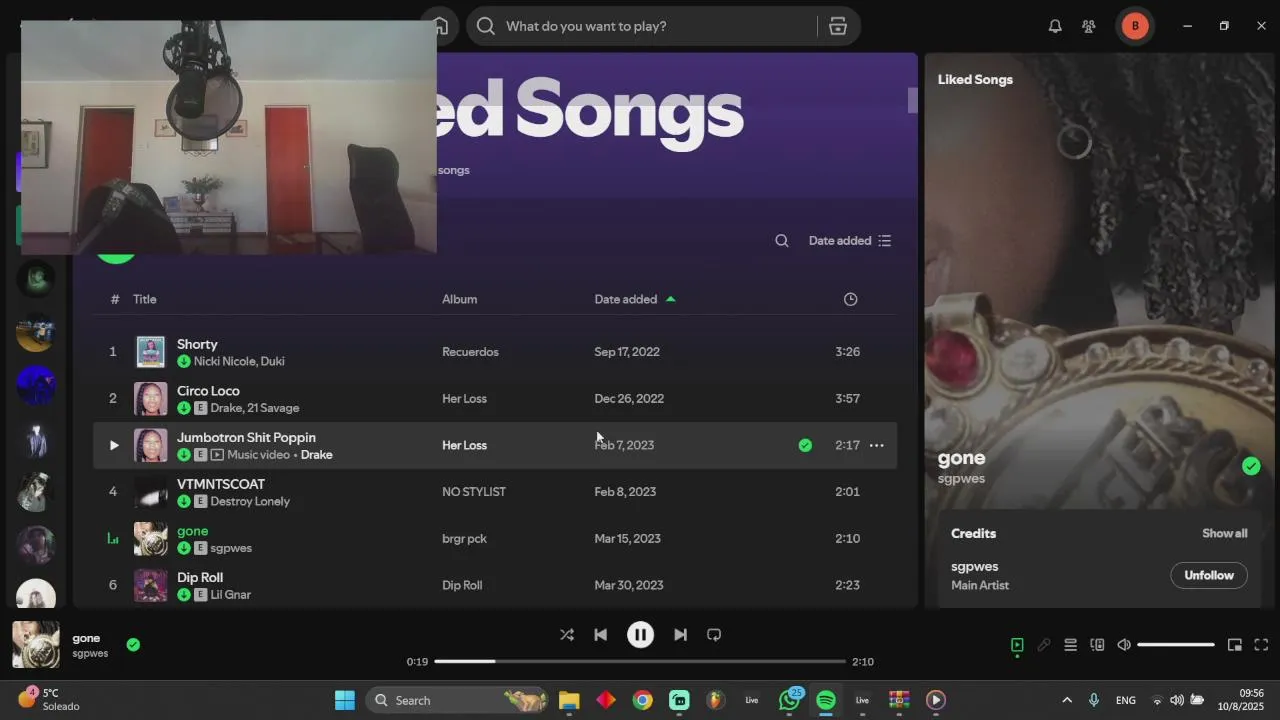Remove Jumbotron Shit Poppin from Liked Songs
The image size is (1280, 720).
click(x=805, y=445)
